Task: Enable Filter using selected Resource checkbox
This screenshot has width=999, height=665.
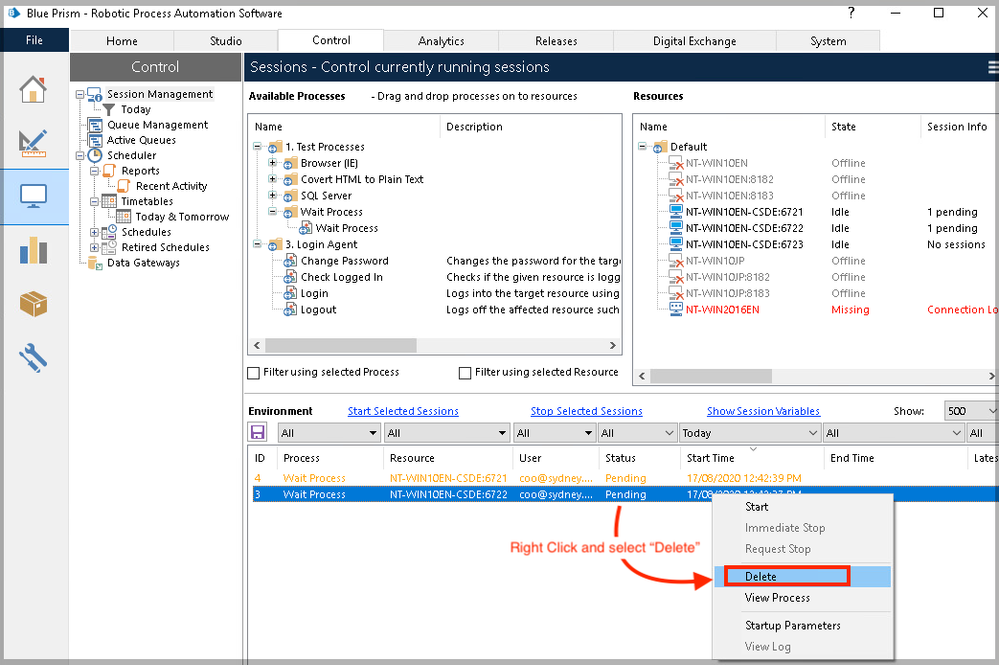Action: pyautogui.click(x=465, y=373)
